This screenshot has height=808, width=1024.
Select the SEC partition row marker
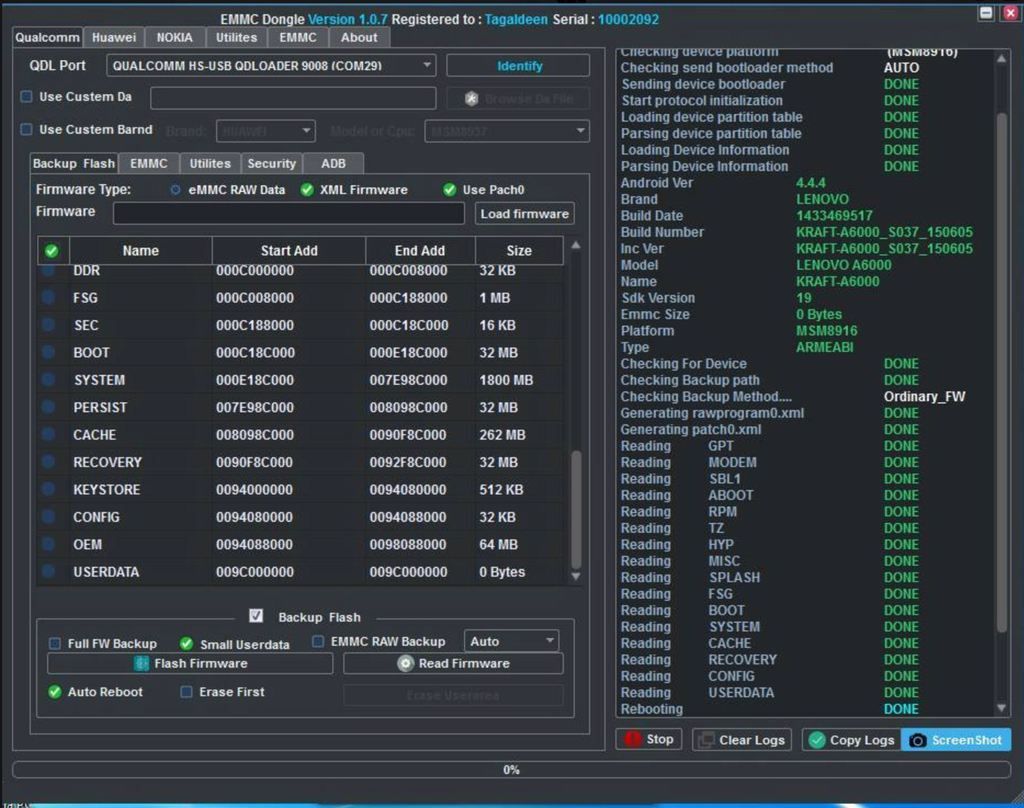[48, 325]
